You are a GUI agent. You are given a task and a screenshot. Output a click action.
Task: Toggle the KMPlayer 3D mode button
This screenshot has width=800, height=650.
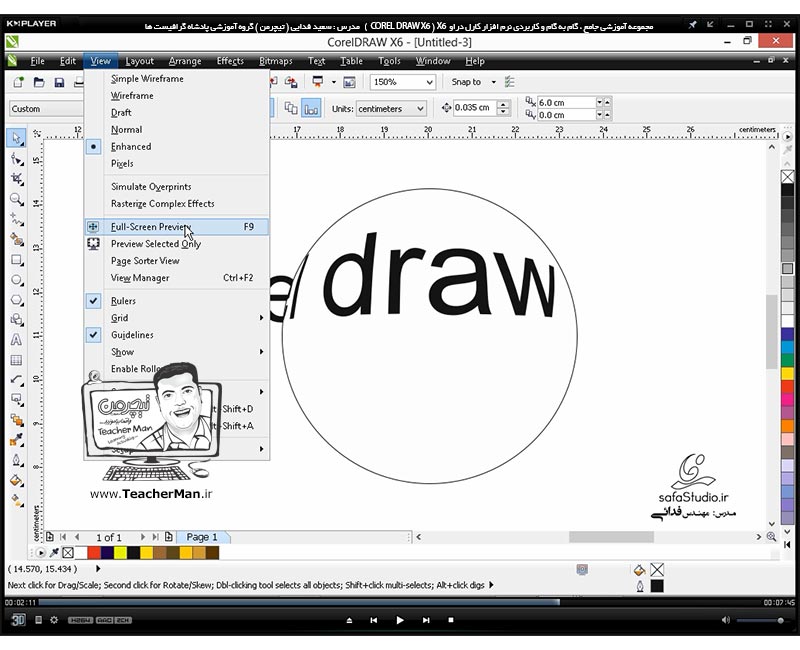pyautogui.click(x=18, y=620)
